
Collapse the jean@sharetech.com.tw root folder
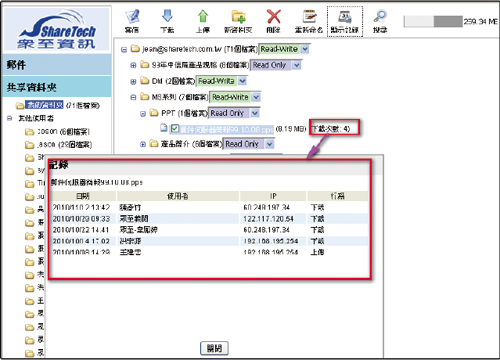(x=124, y=50)
